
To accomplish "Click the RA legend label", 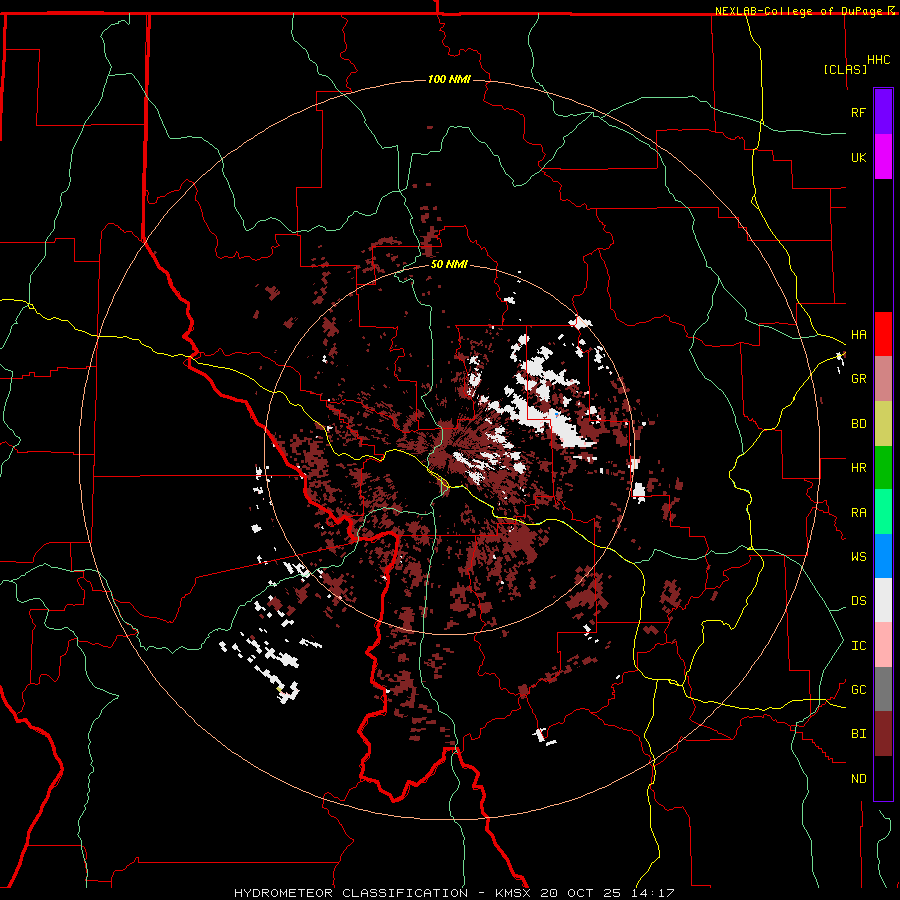I will 858,512.
